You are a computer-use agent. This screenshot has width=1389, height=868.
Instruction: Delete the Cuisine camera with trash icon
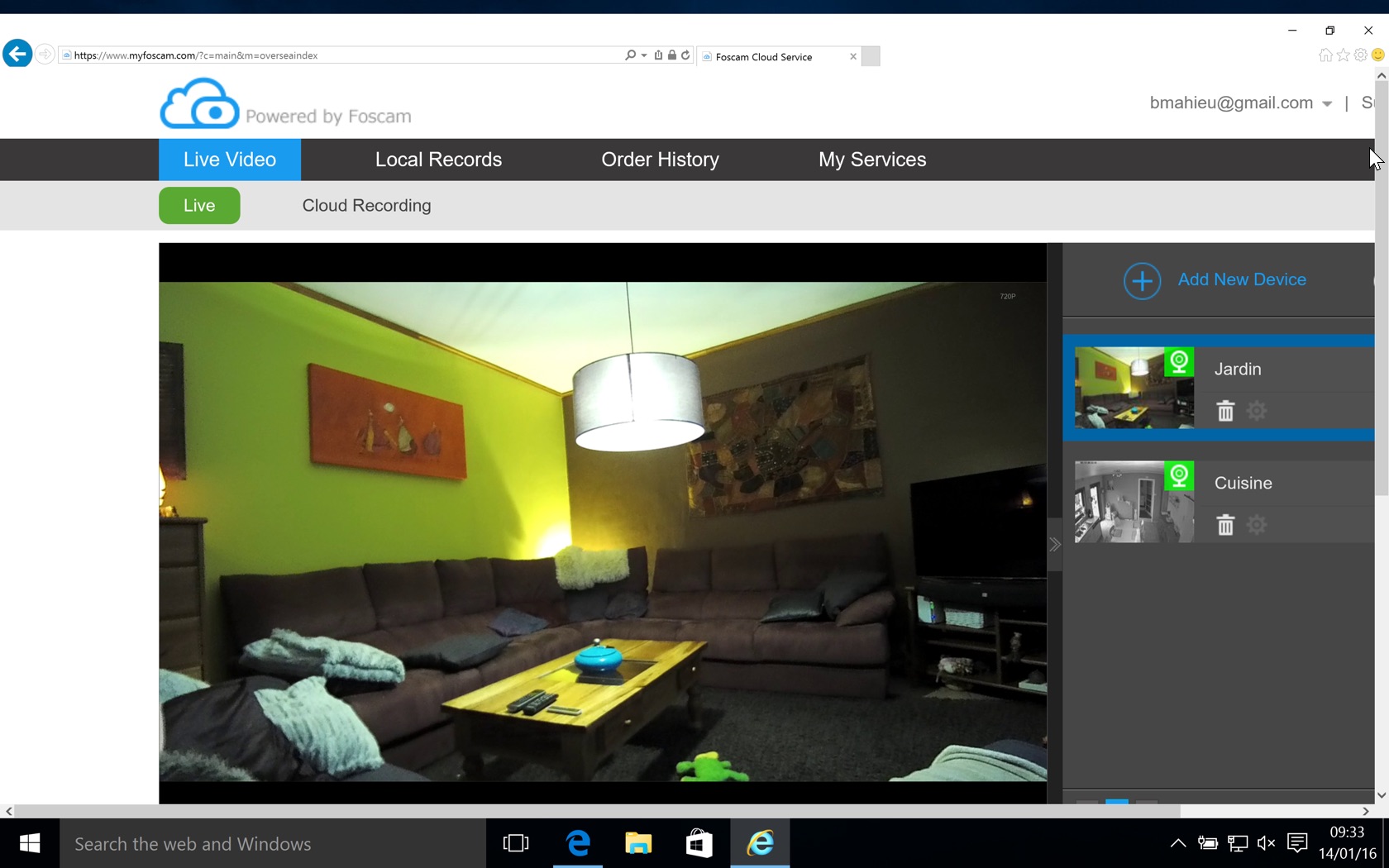[x=1225, y=525]
